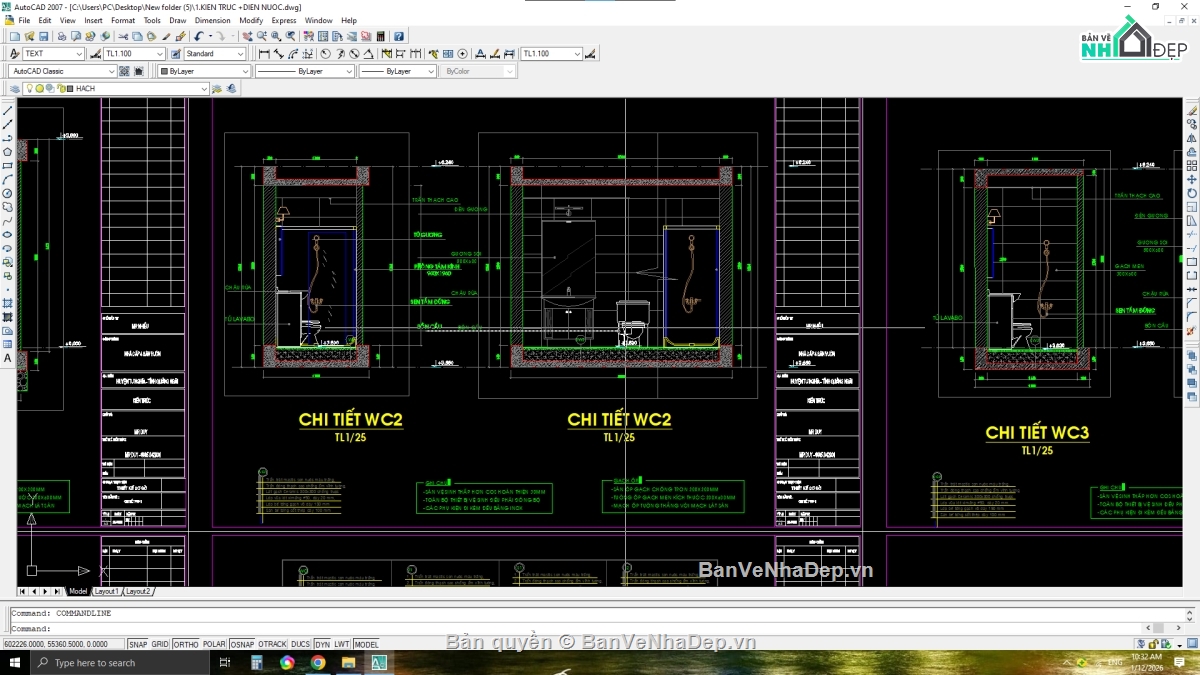Click the Help question mark icon
Image resolution: width=1200 pixels, height=675 pixels.
[x=399, y=36]
